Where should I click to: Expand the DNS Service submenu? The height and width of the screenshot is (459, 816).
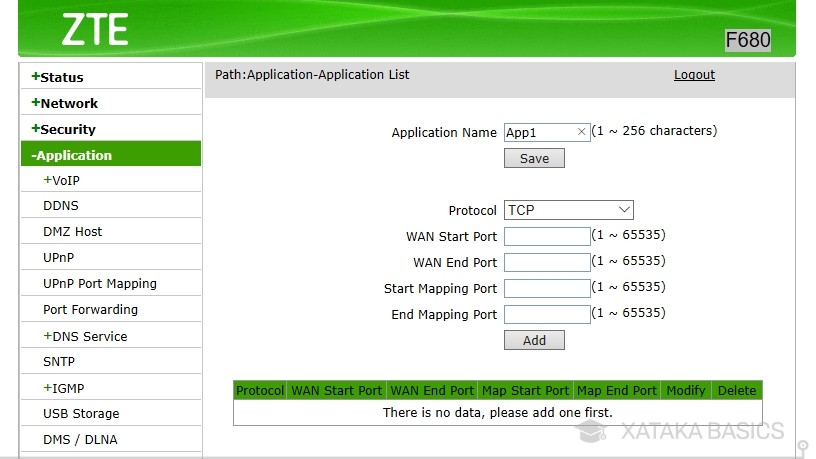[85, 336]
